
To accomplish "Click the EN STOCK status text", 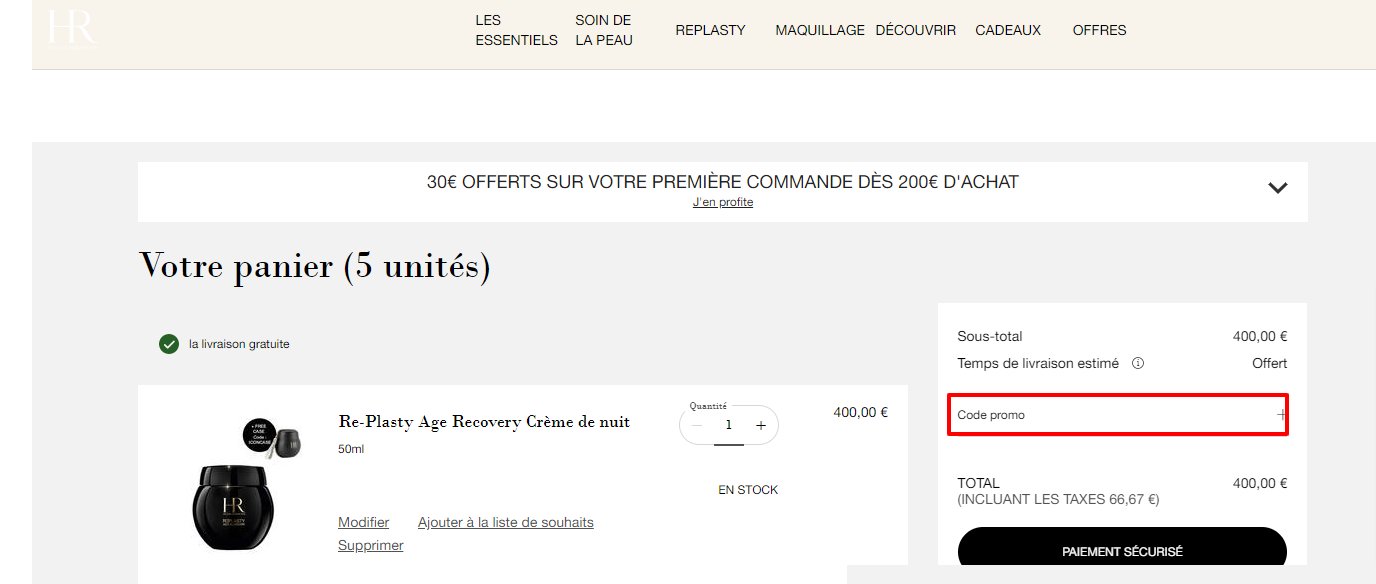I will pos(748,490).
